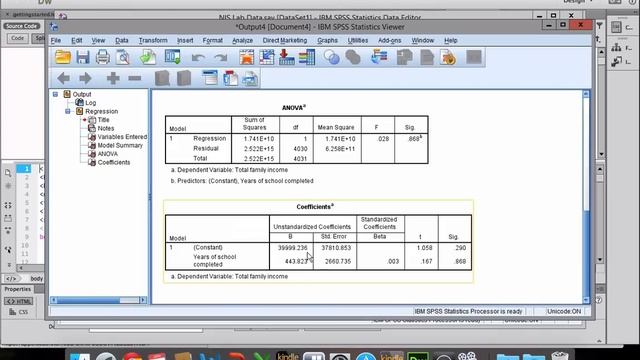Click the Code button in Dreamweaver window
This screenshot has height=360, width=640.
tap(17, 38)
